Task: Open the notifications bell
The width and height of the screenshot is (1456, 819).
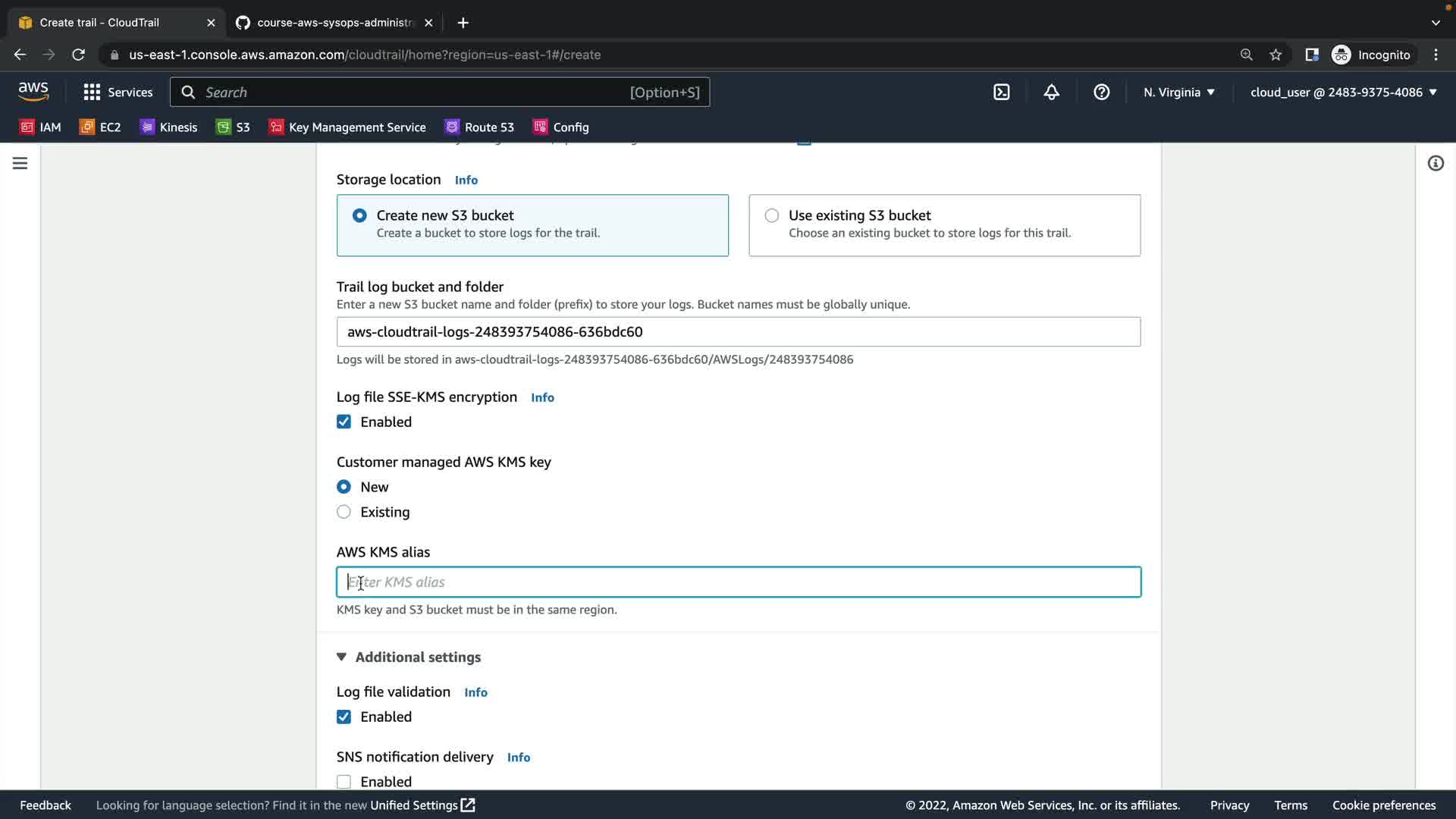Action: [x=1051, y=93]
